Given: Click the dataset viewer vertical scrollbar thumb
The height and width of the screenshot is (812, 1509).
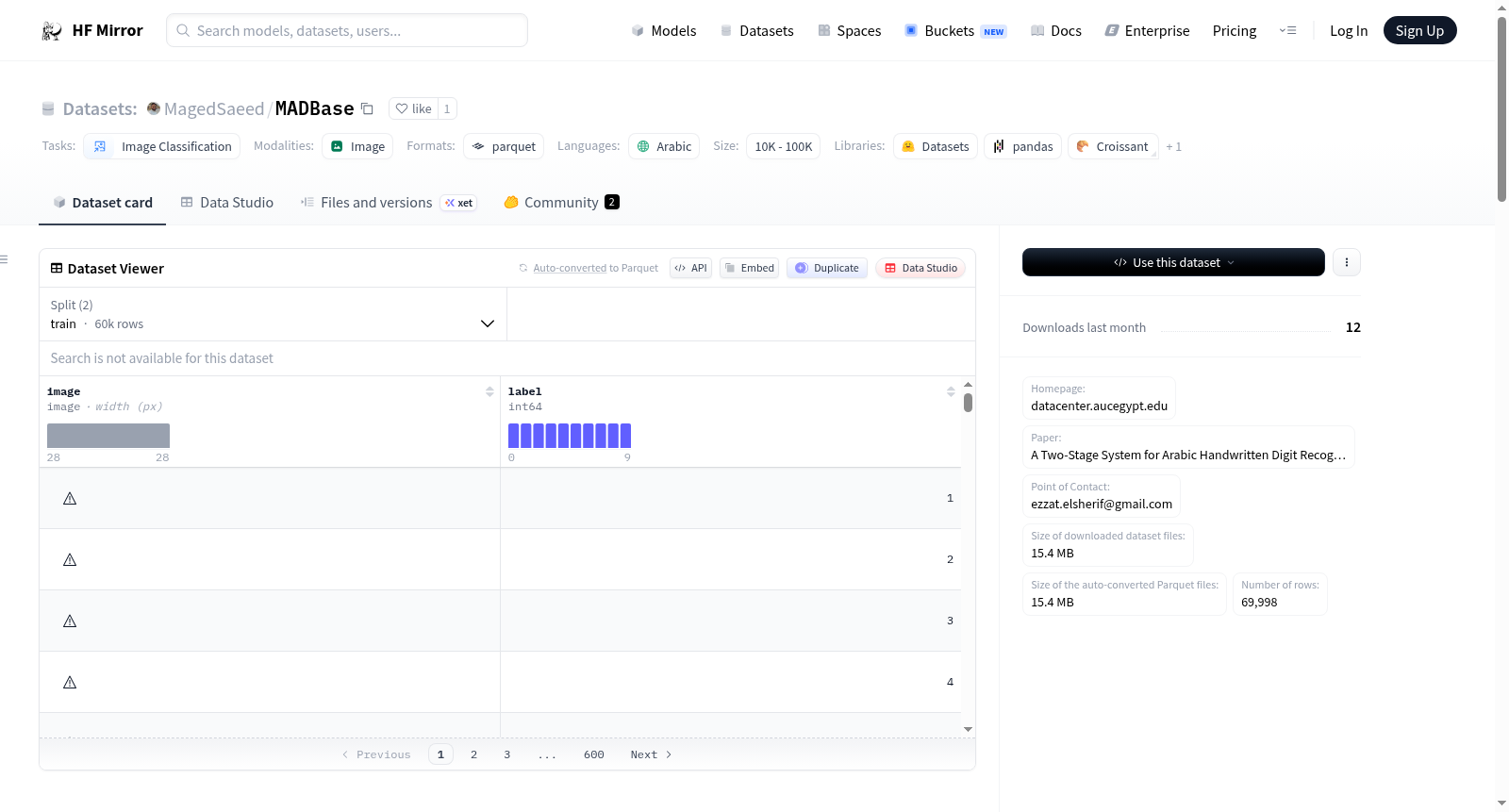Looking at the screenshot, I should tap(968, 403).
